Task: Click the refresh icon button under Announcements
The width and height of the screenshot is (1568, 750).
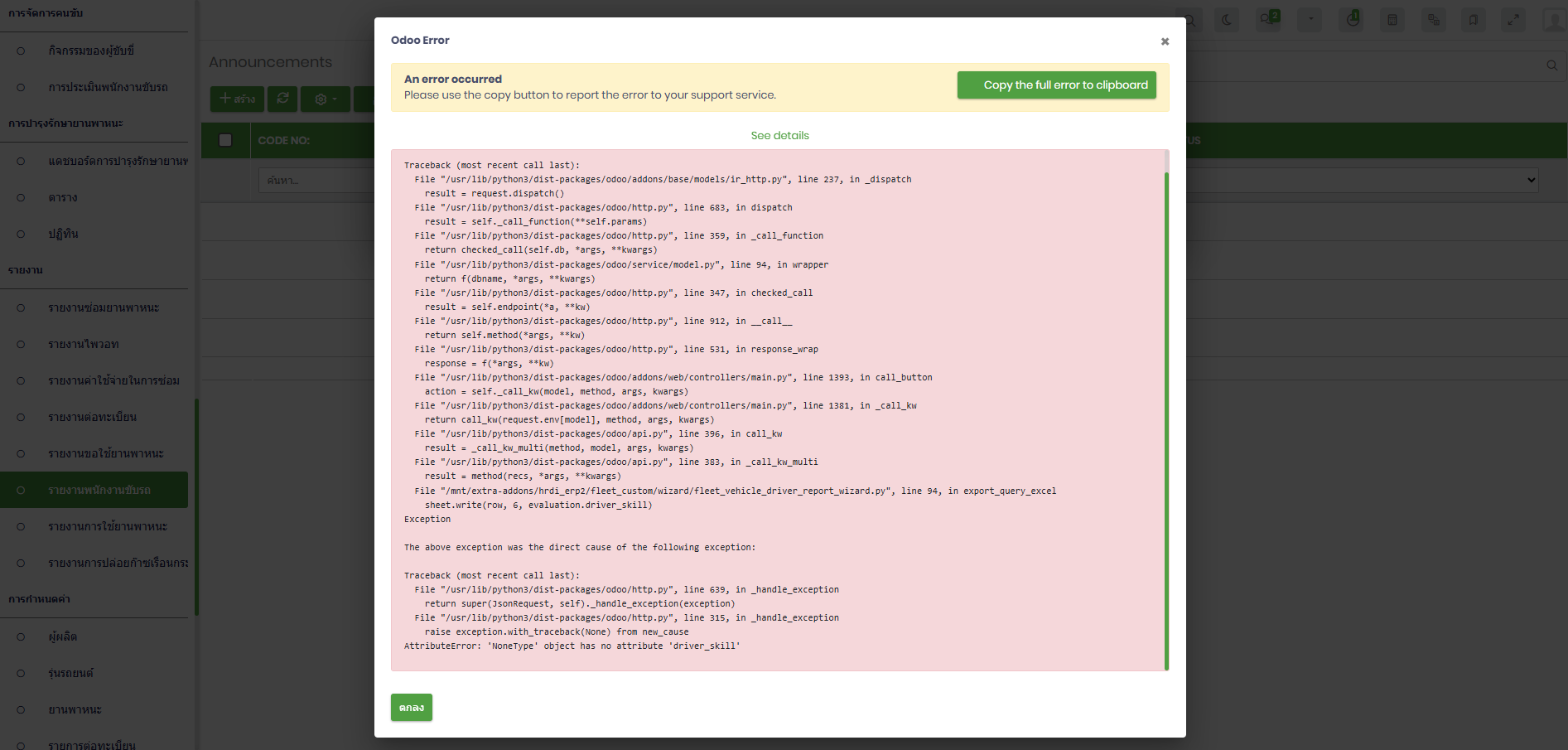Action: coord(282,99)
